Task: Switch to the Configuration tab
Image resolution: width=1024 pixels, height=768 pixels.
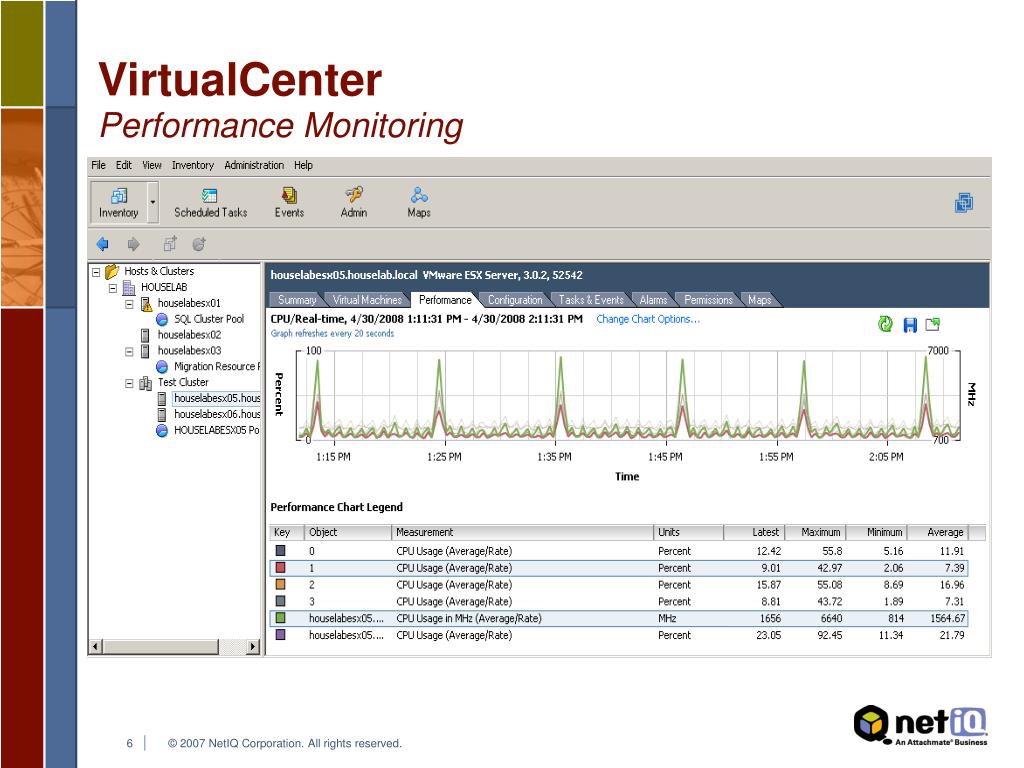Action: [x=515, y=300]
